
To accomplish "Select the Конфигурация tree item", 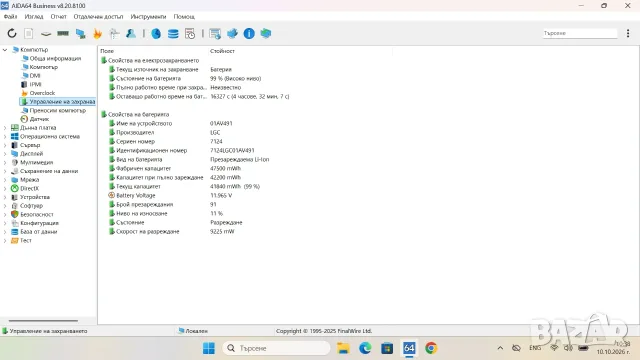I will click(x=40, y=223).
